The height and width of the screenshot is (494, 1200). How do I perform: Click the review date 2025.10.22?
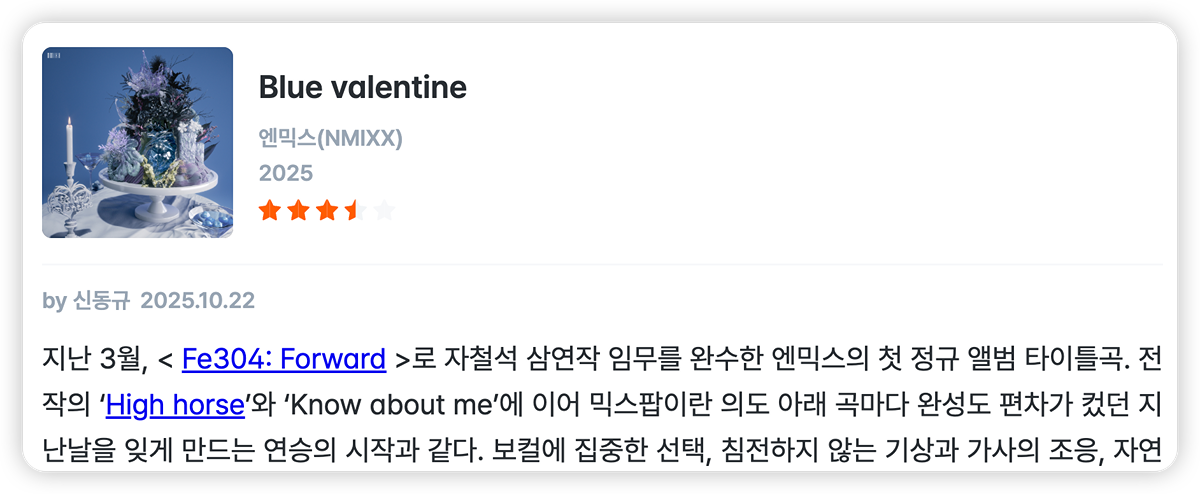(198, 300)
